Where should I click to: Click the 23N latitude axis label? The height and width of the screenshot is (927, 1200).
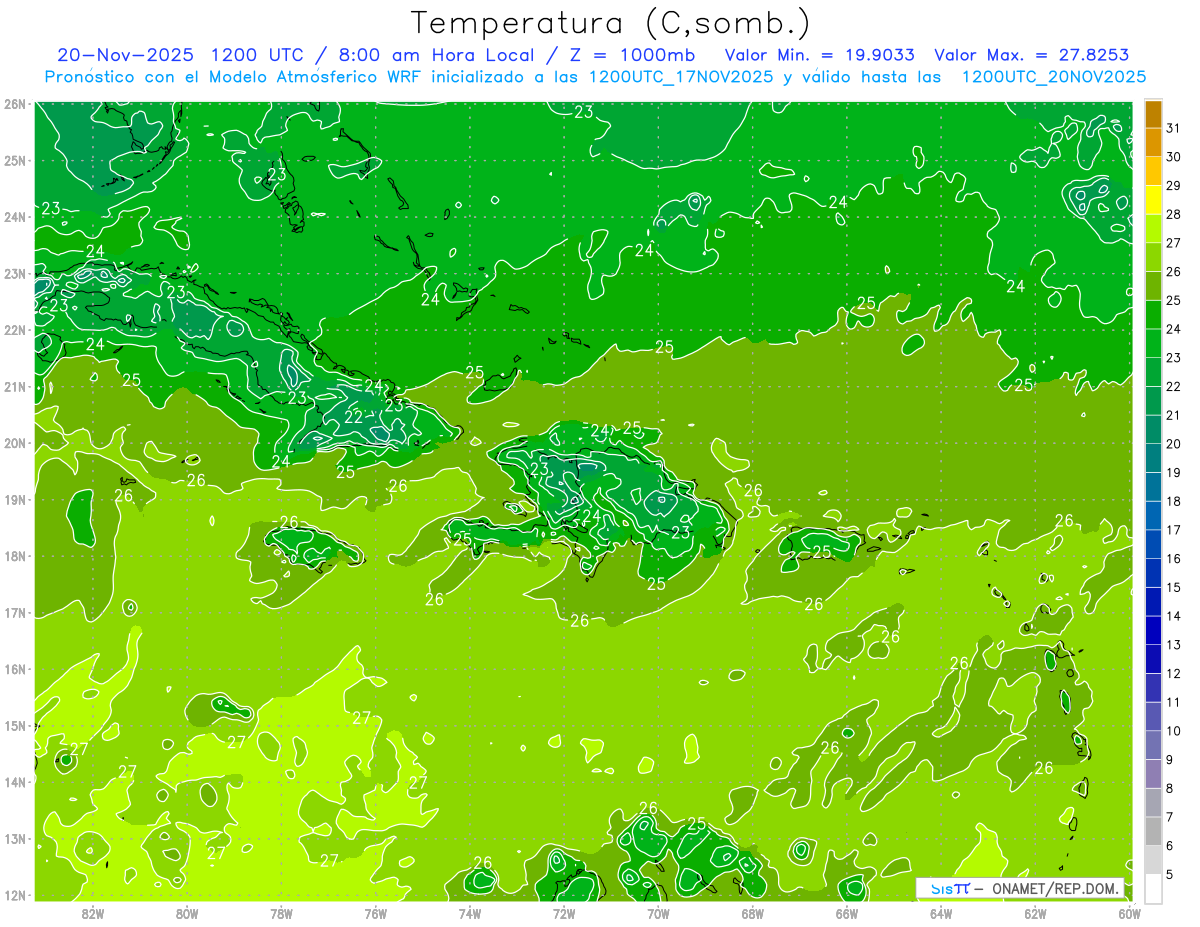(14, 273)
